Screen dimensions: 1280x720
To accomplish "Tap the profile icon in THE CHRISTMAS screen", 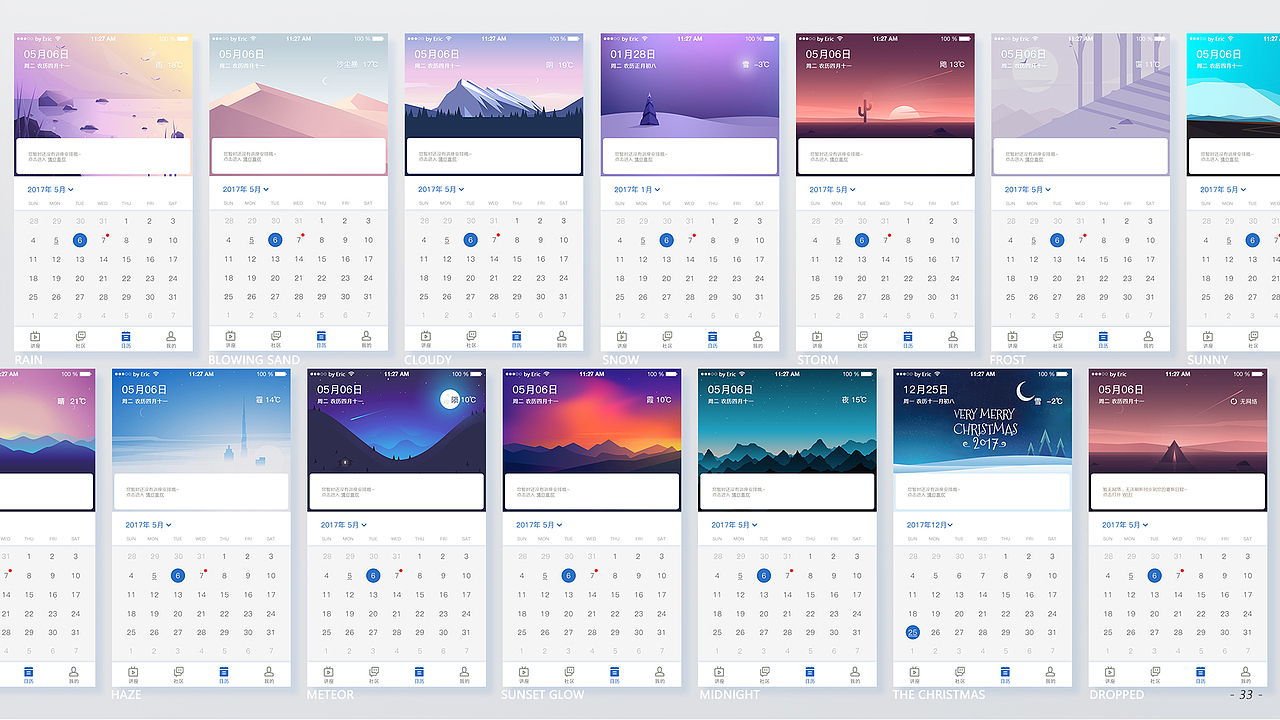I will click(x=1050, y=672).
